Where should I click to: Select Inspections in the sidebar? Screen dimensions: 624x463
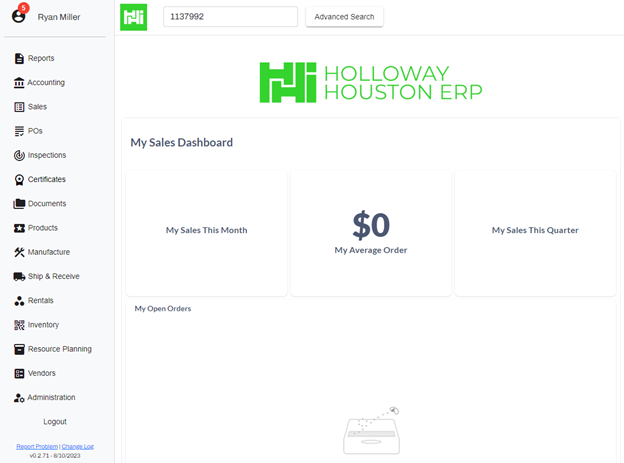pyautogui.click(x=47, y=155)
